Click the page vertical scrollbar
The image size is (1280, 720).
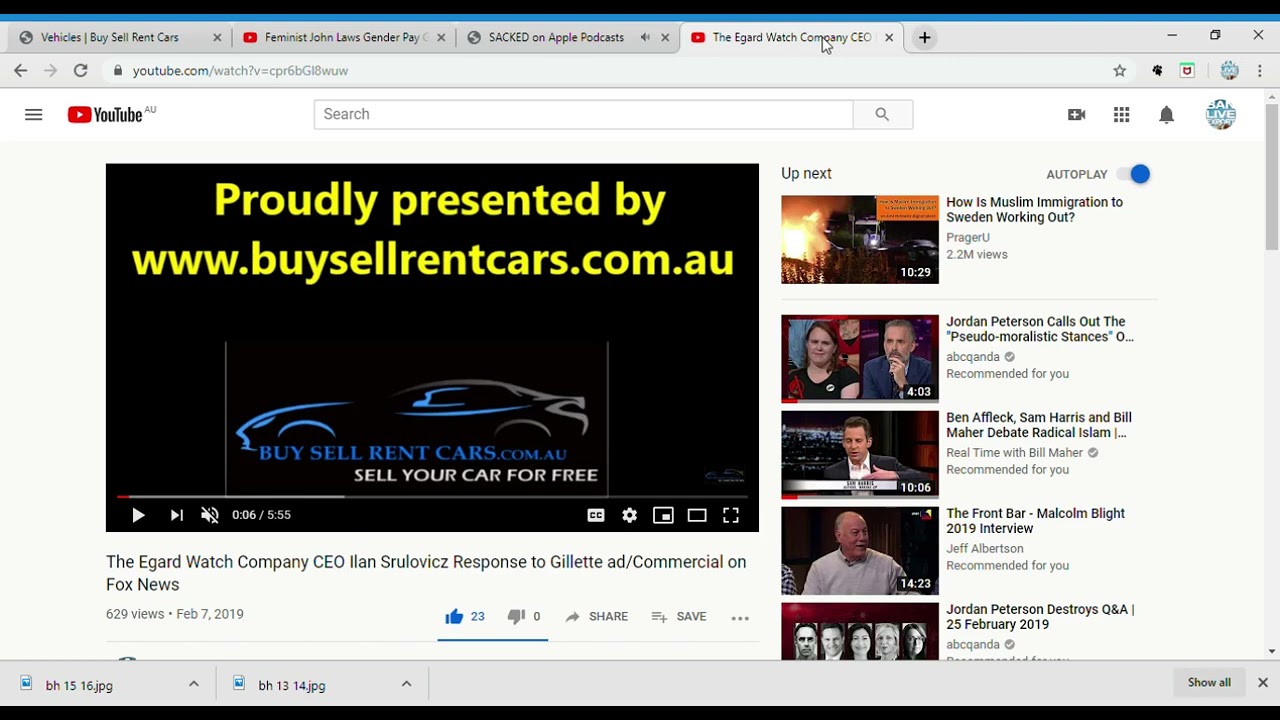(1272, 175)
